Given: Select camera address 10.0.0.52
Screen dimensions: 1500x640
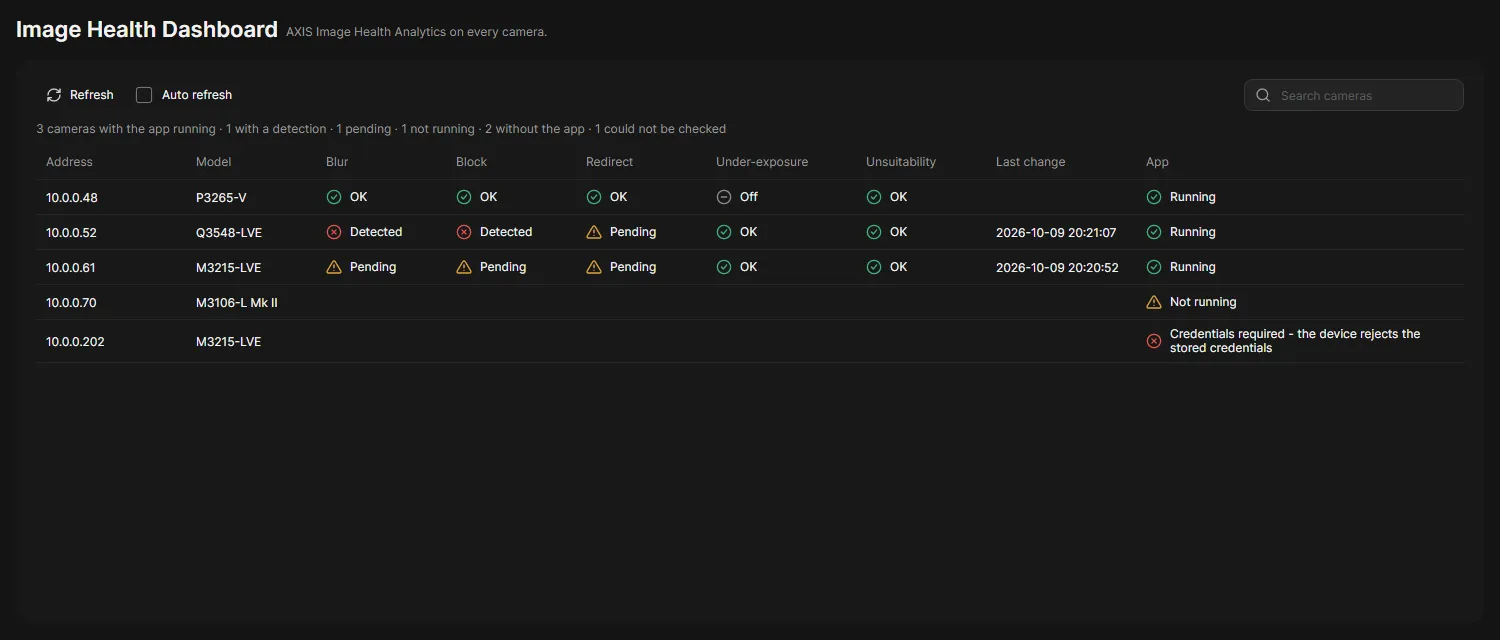Looking at the screenshot, I should (x=72, y=233).
